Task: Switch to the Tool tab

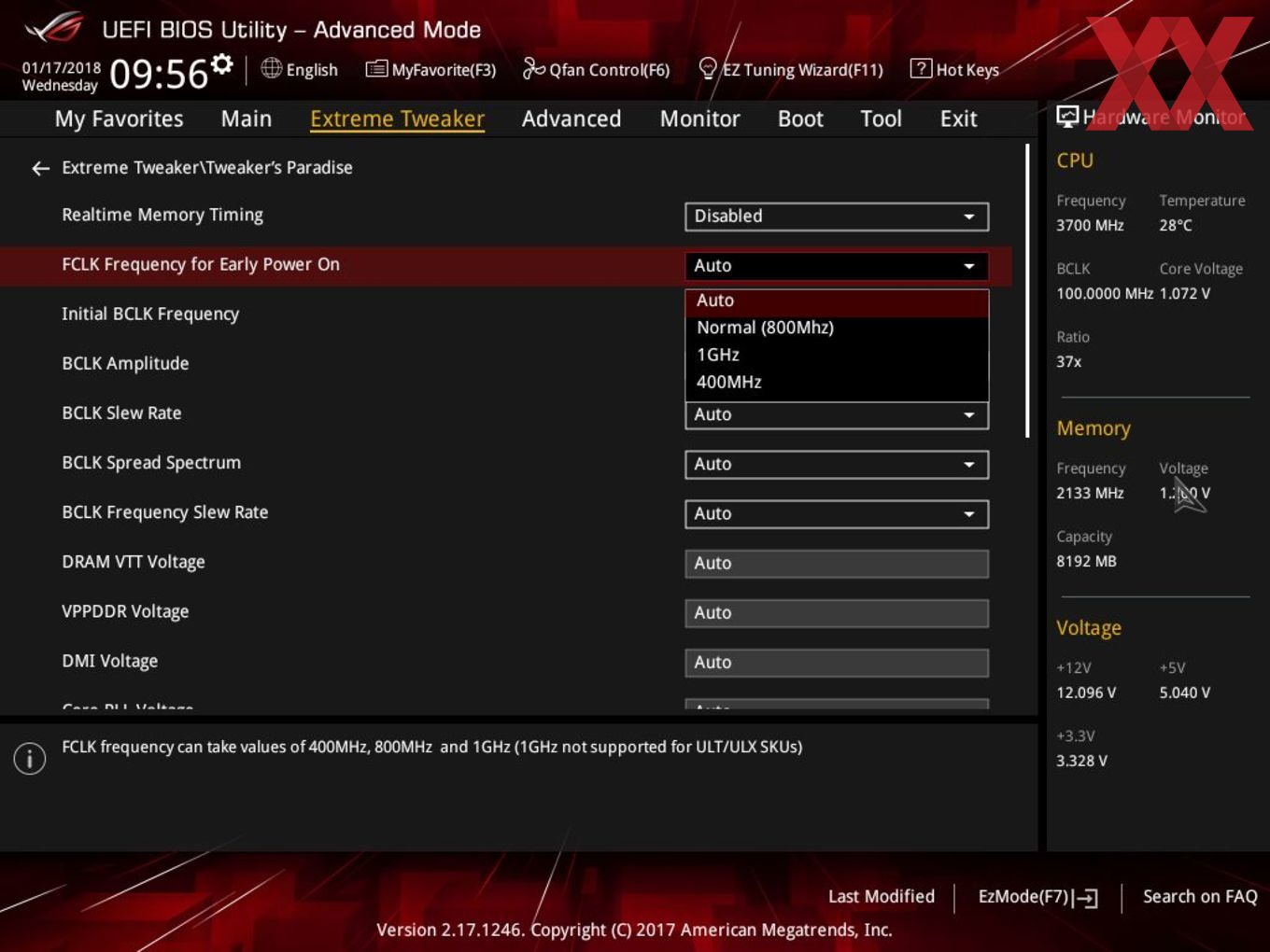Action: pos(881,119)
